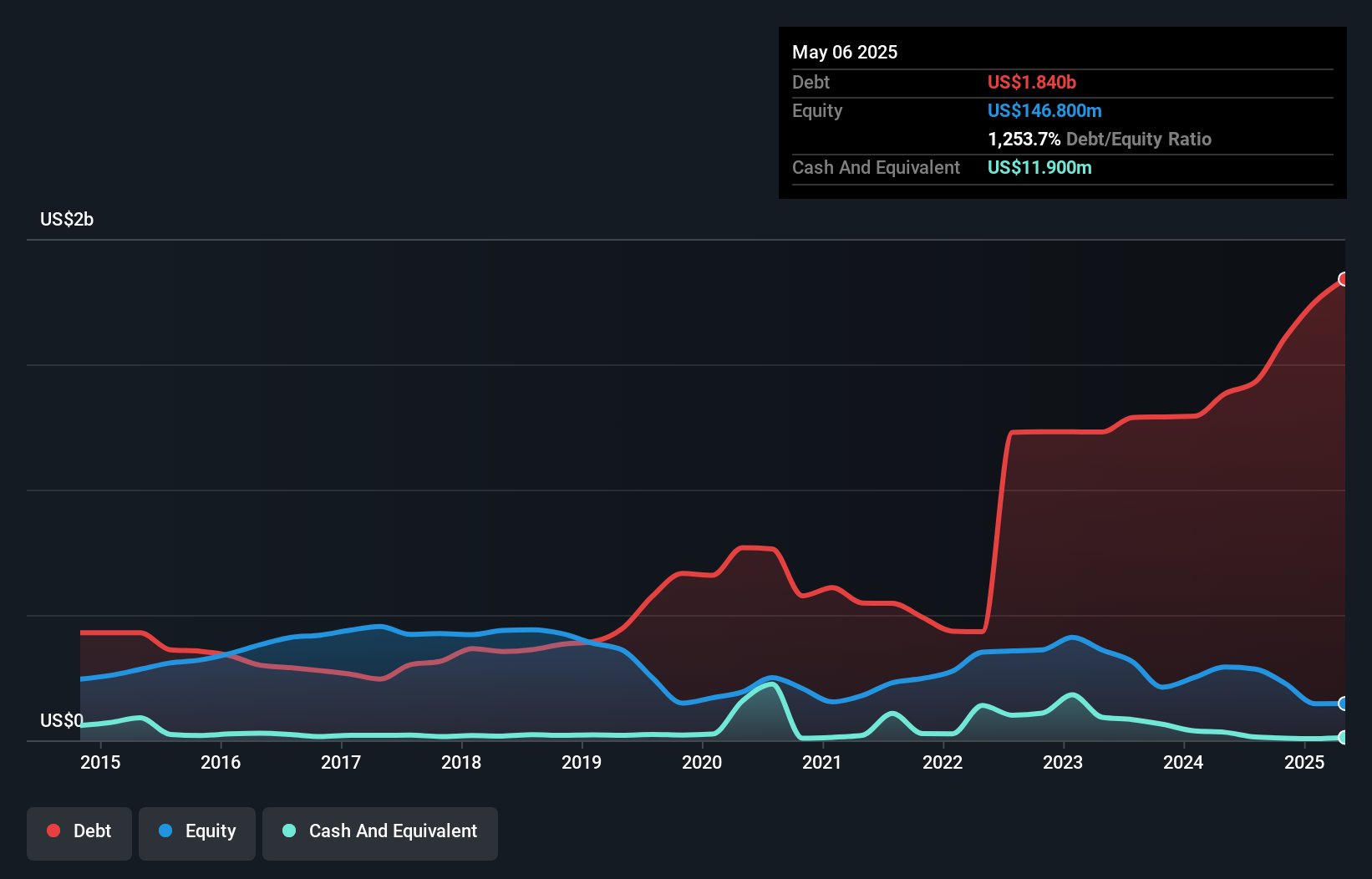This screenshot has width=1372, height=879.
Task: Select the red Debt endpoint marker on the chart
Action: tap(1344, 279)
